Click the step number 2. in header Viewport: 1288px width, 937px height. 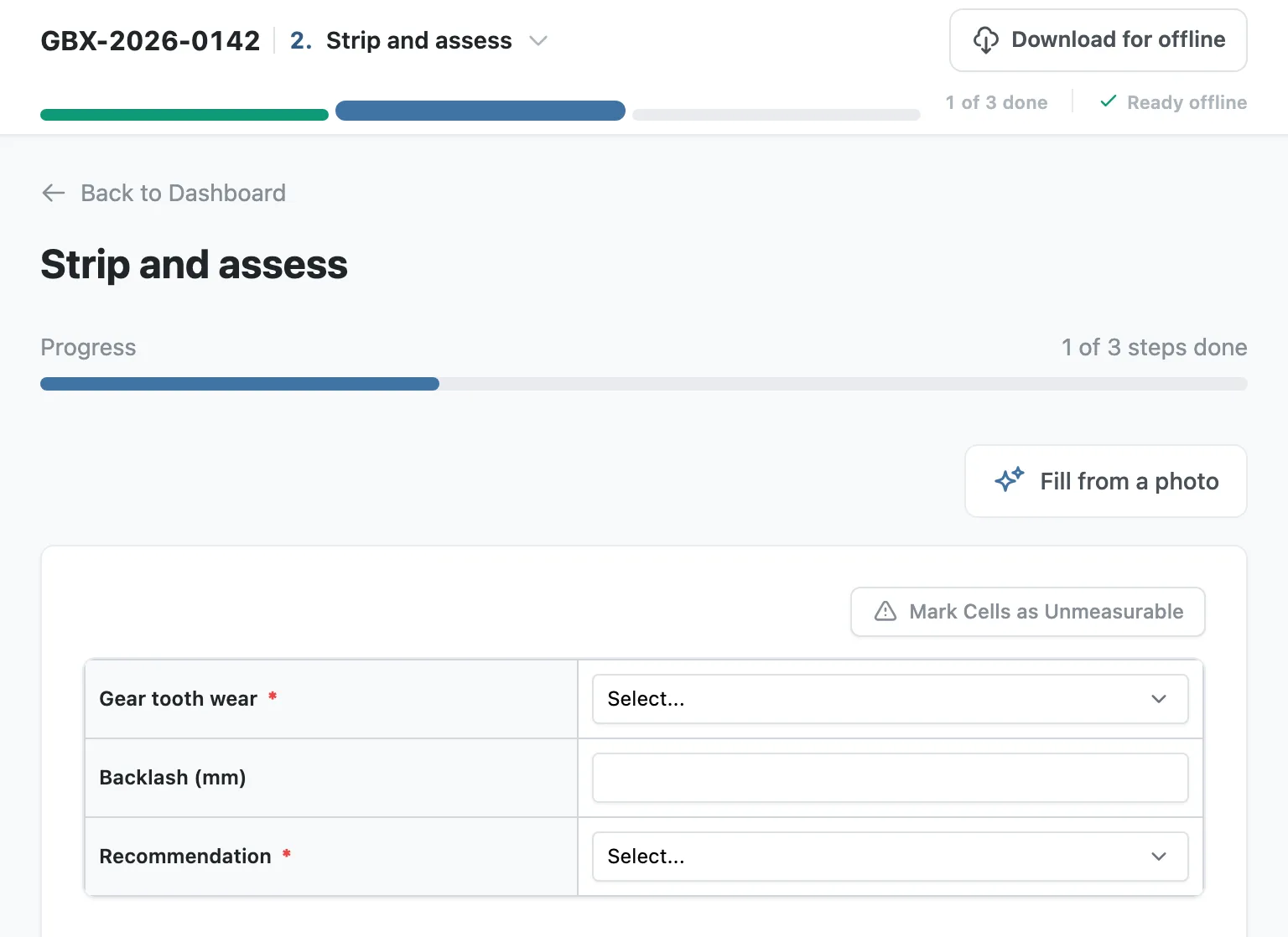(x=301, y=40)
